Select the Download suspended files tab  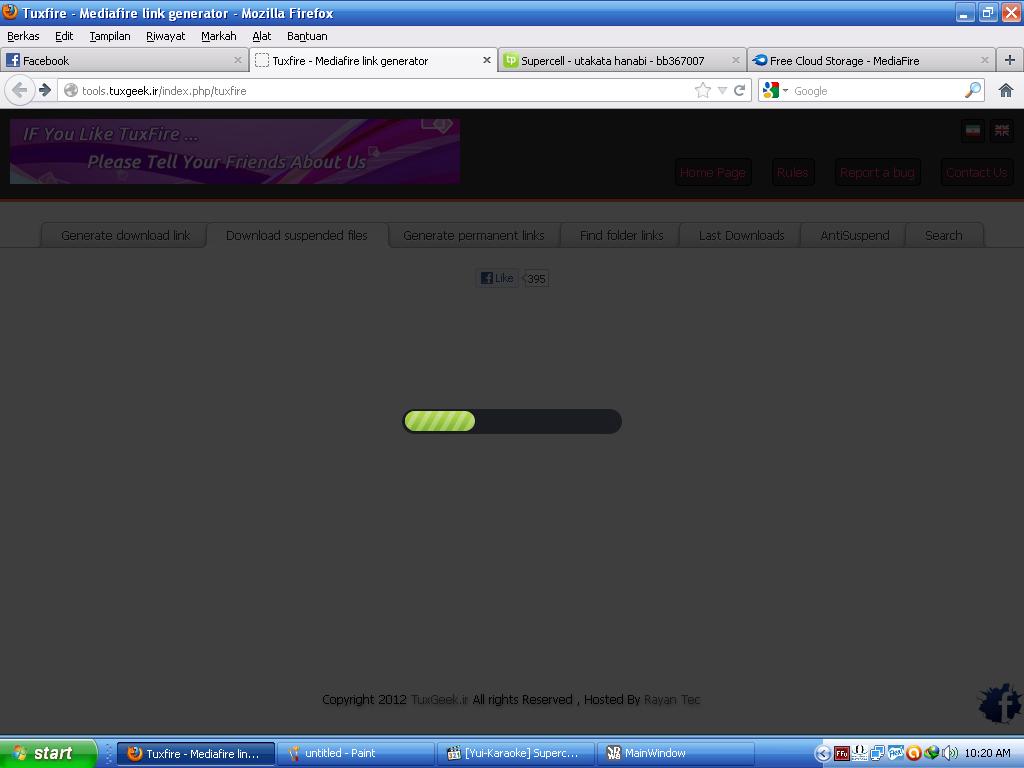tap(296, 235)
